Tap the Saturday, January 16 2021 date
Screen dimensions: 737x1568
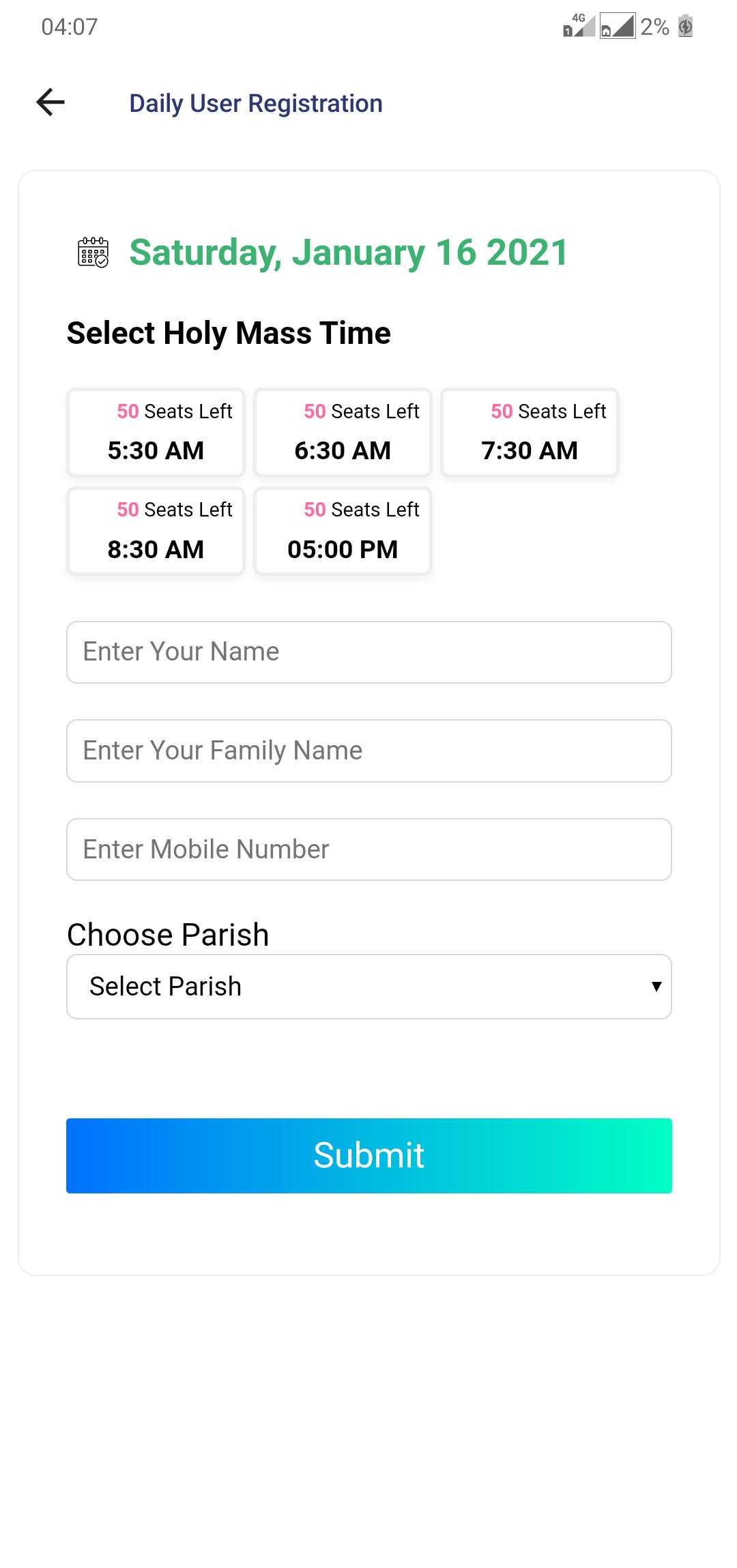tap(349, 252)
